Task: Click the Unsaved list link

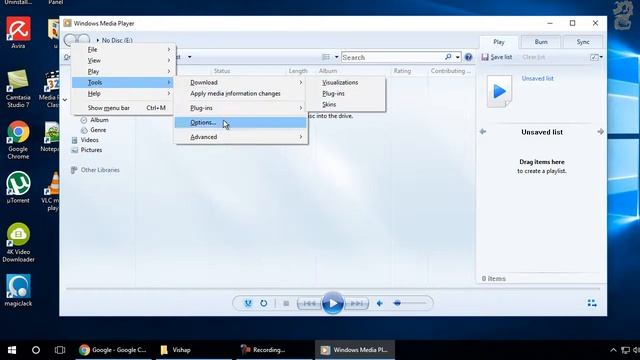Action: point(537,78)
